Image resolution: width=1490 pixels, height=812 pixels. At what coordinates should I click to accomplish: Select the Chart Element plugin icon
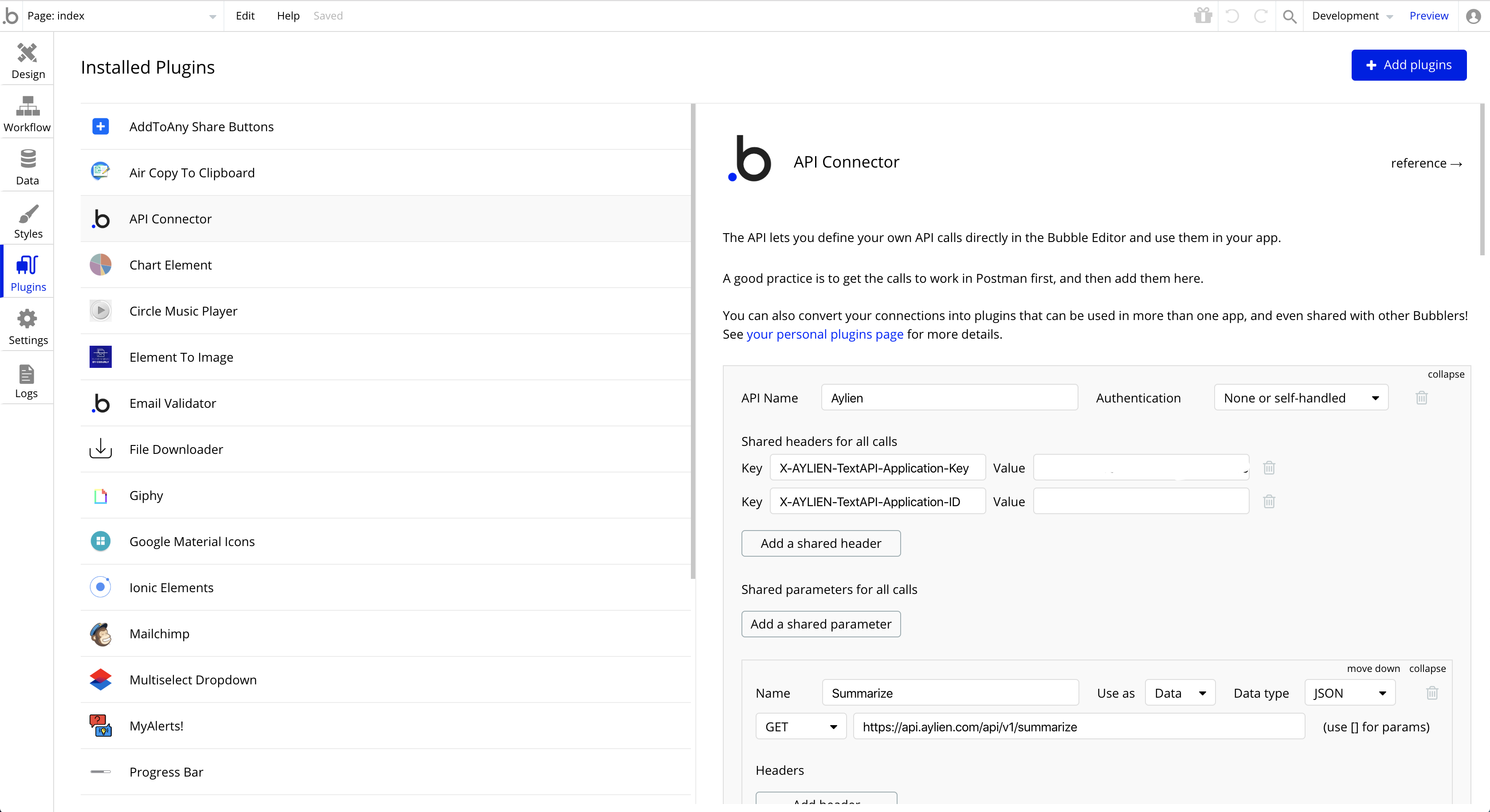tap(101, 265)
